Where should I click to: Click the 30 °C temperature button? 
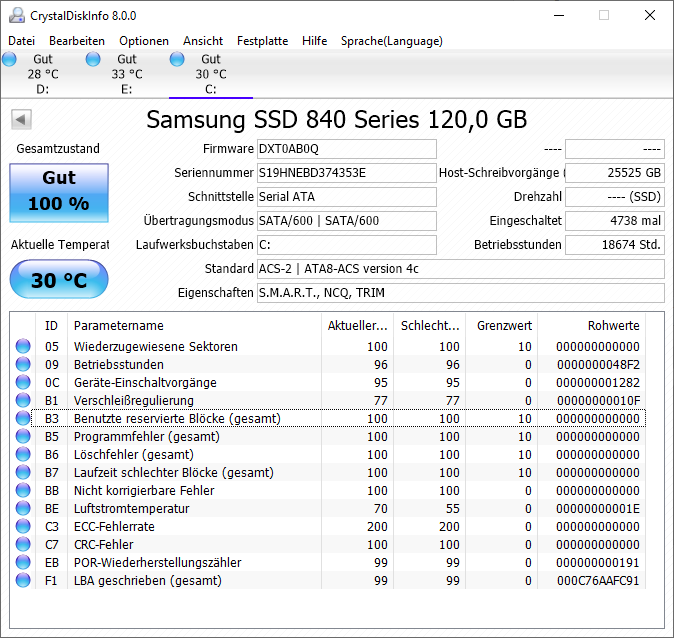click(x=59, y=279)
